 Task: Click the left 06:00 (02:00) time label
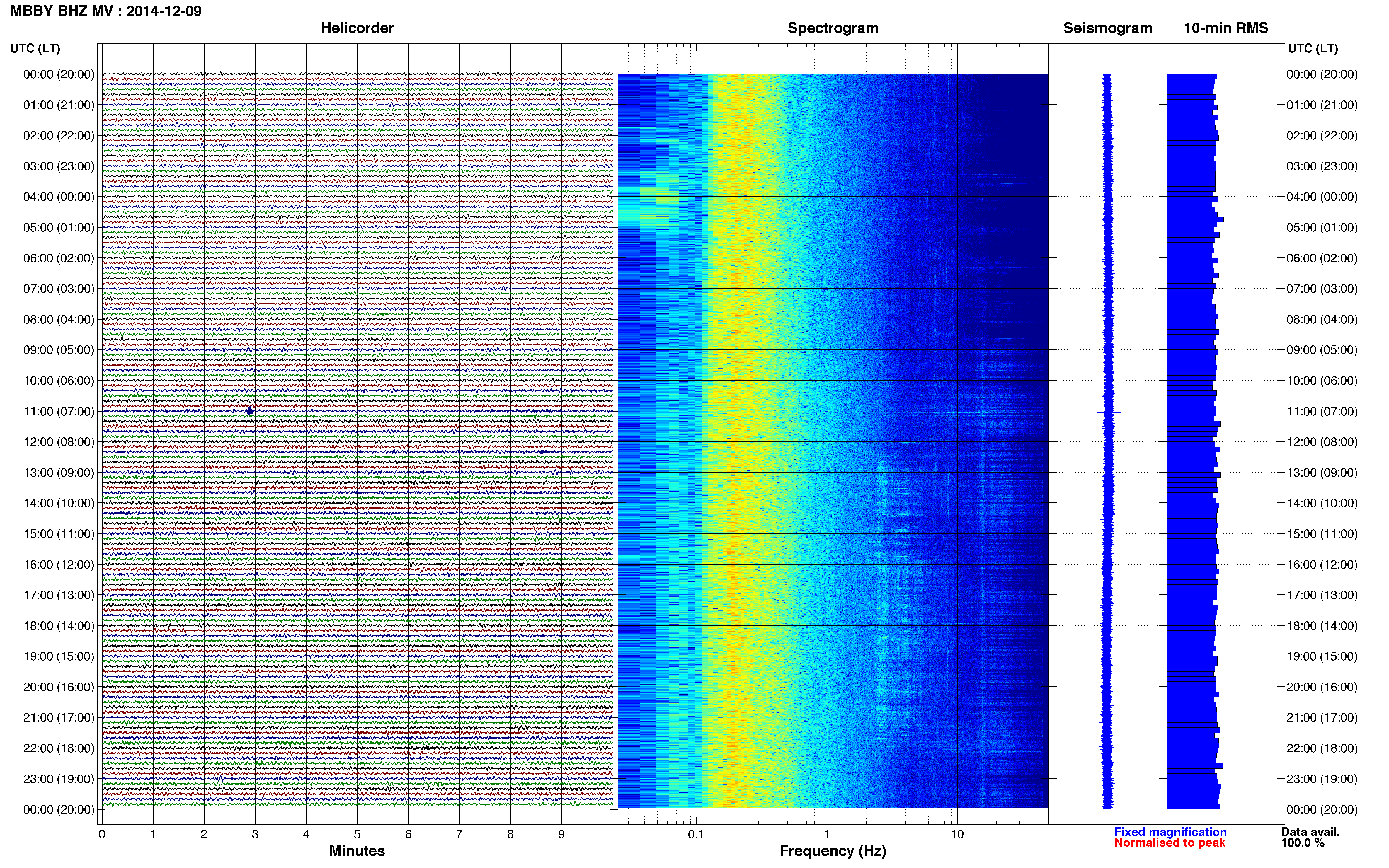tap(59, 258)
